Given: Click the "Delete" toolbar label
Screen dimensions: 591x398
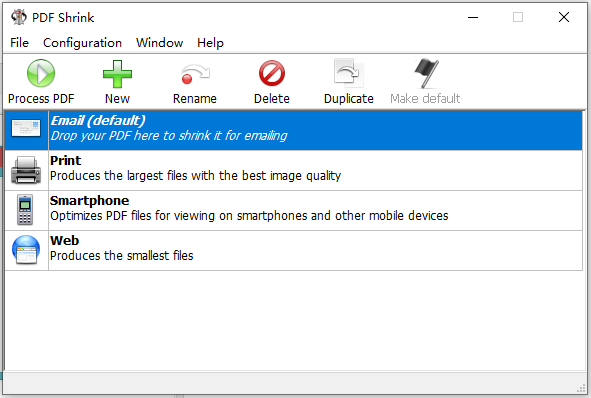Looking at the screenshot, I should pyautogui.click(x=272, y=99).
